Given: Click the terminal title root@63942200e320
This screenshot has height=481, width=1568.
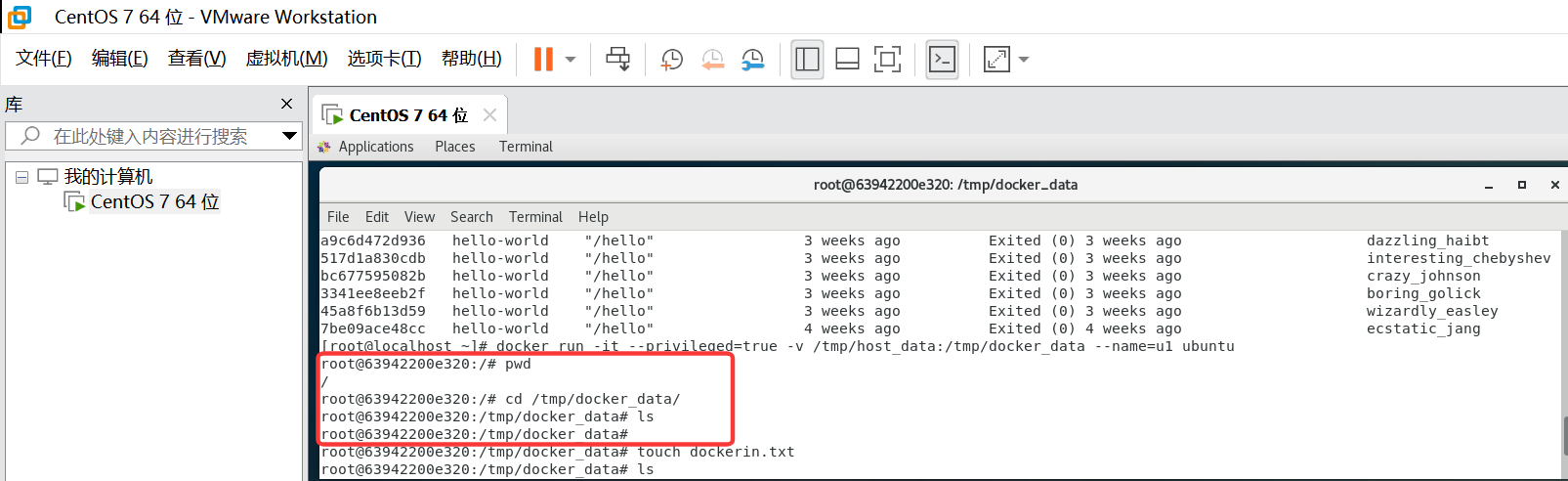Looking at the screenshot, I should (x=946, y=185).
